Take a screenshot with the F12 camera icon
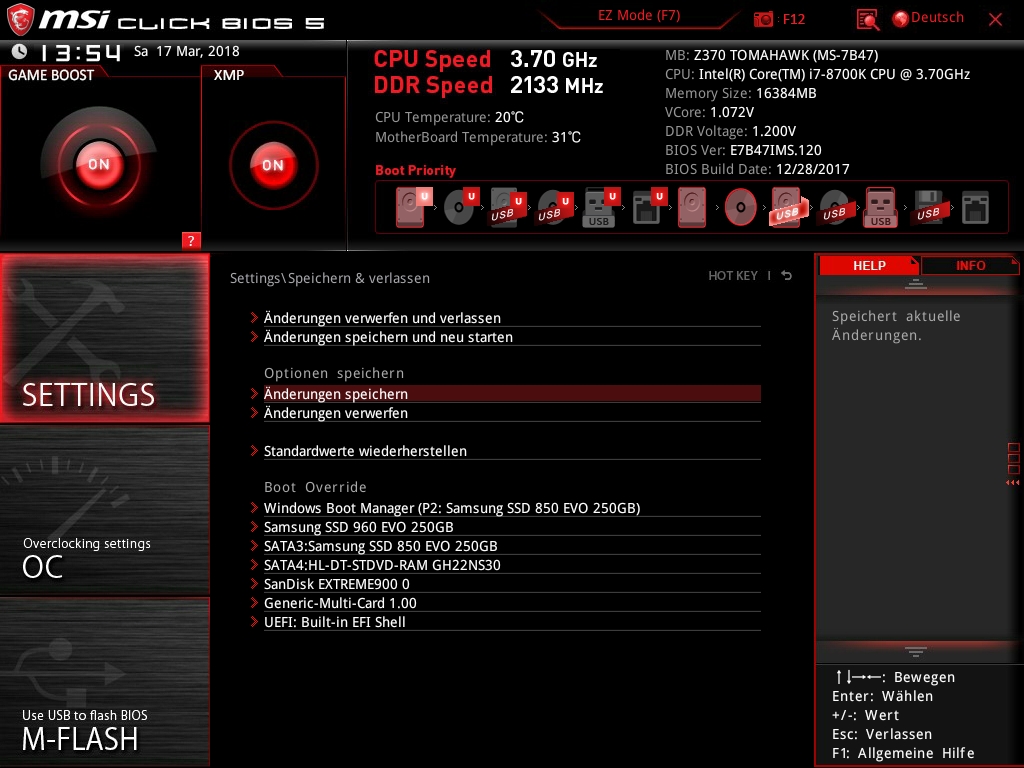Viewport: 1024px width, 768px height. click(x=763, y=19)
